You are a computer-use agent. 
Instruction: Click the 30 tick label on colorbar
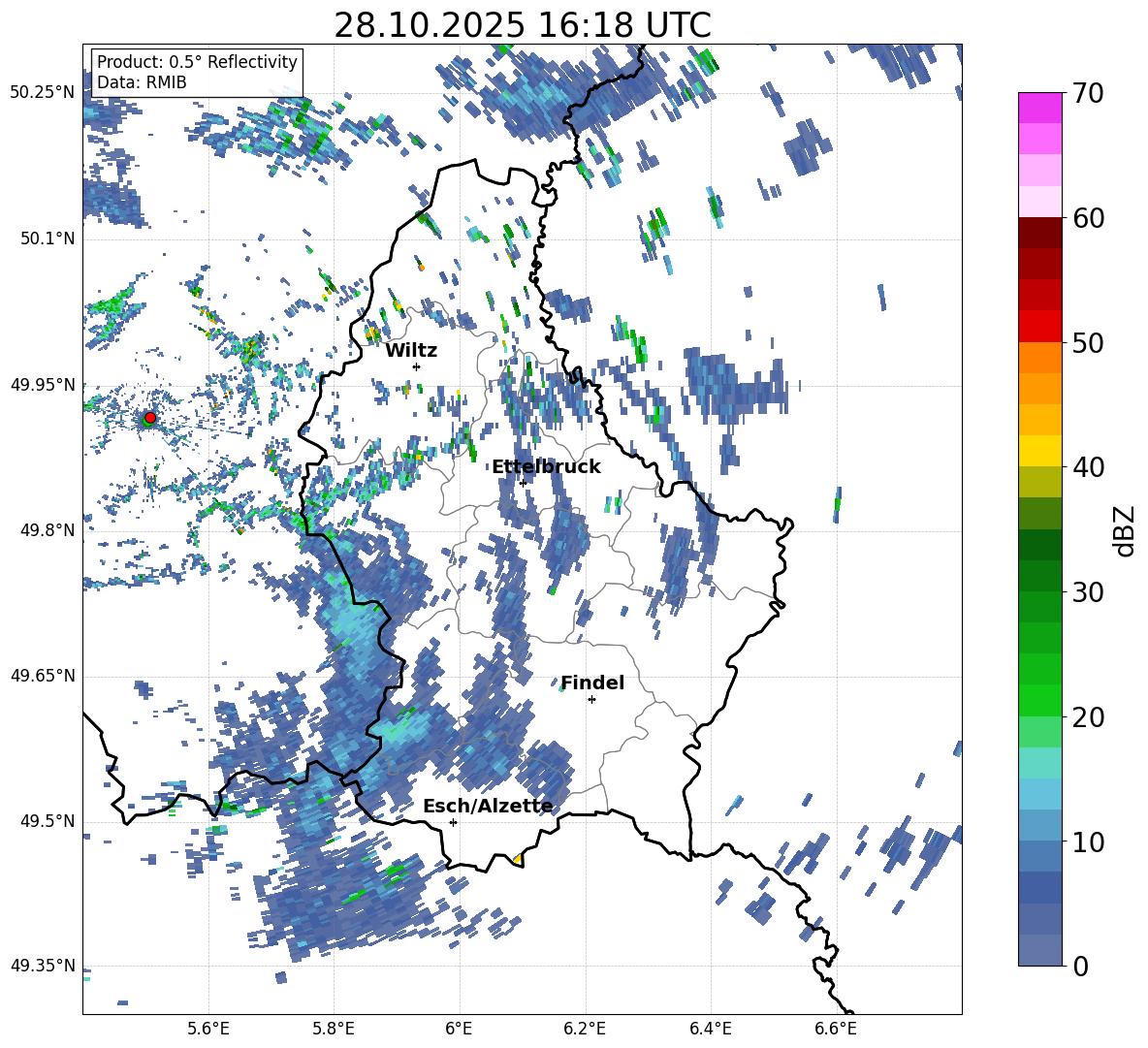pyautogui.click(x=1088, y=592)
